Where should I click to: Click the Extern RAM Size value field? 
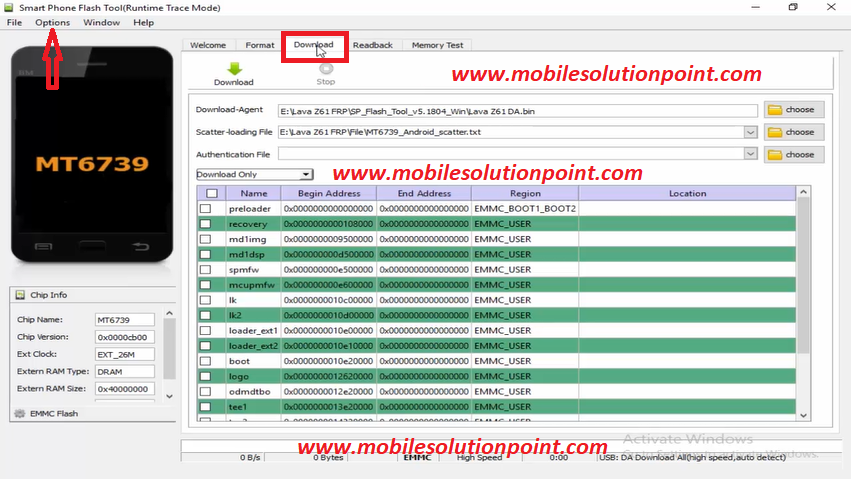[125, 388]
